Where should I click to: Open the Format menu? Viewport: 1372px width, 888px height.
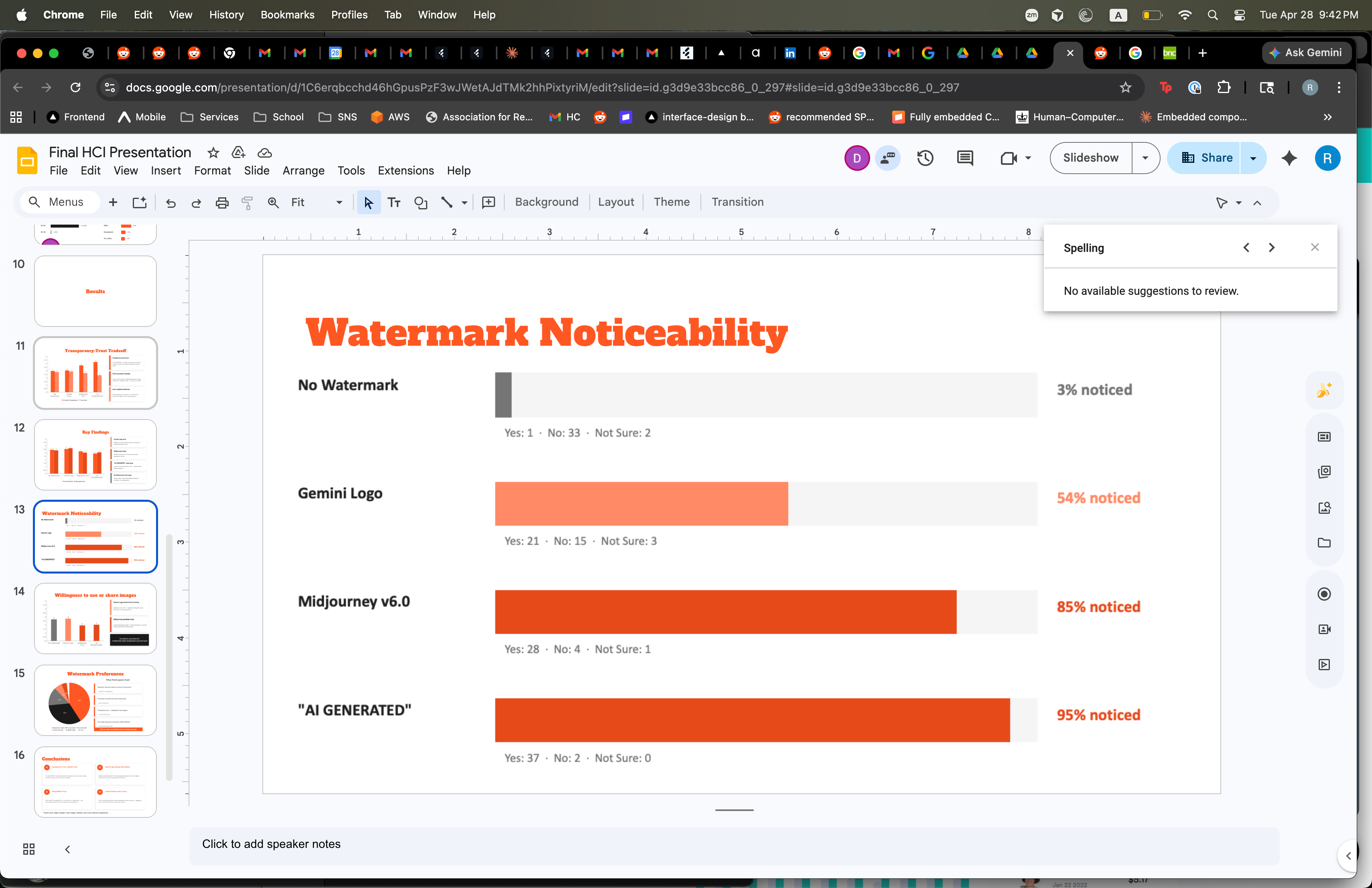212,170
